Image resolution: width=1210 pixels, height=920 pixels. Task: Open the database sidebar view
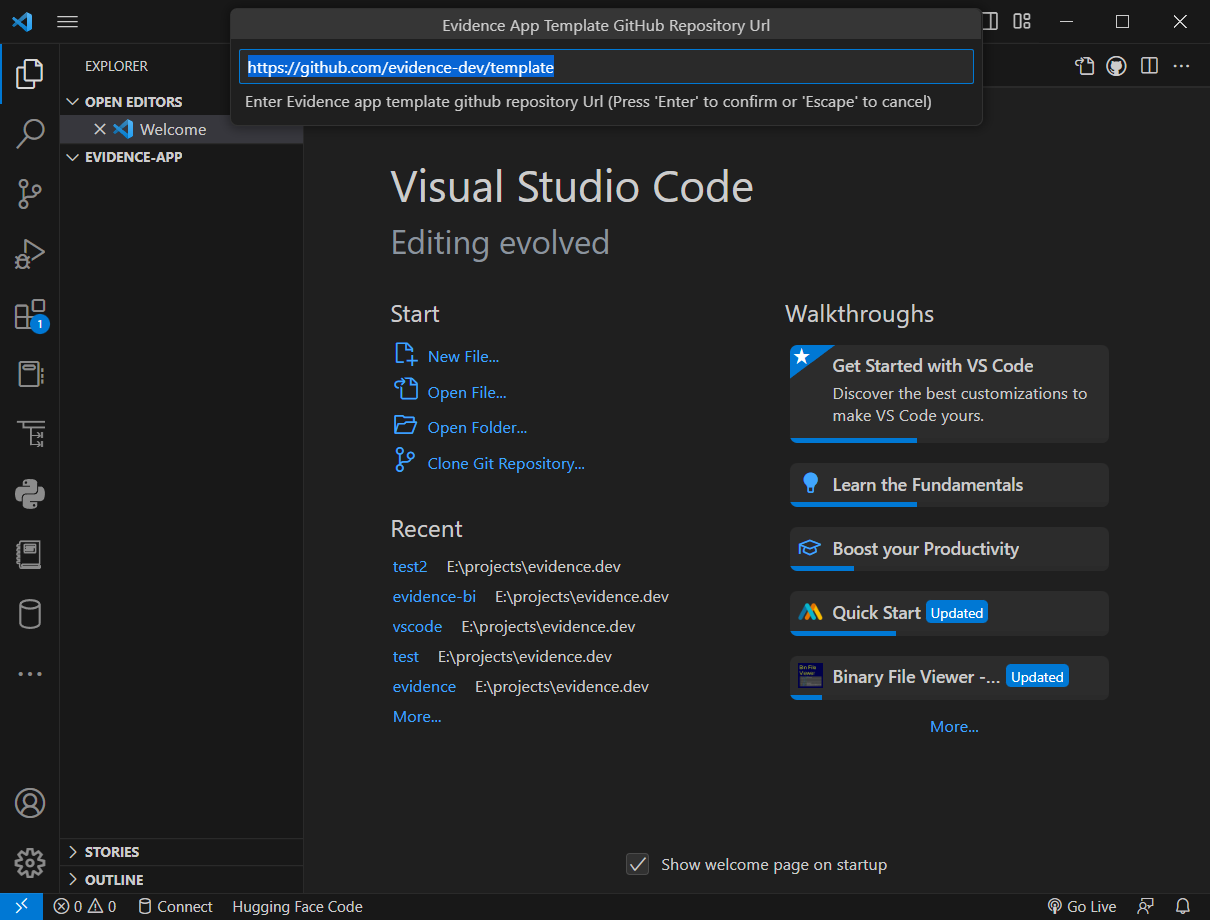30,613
